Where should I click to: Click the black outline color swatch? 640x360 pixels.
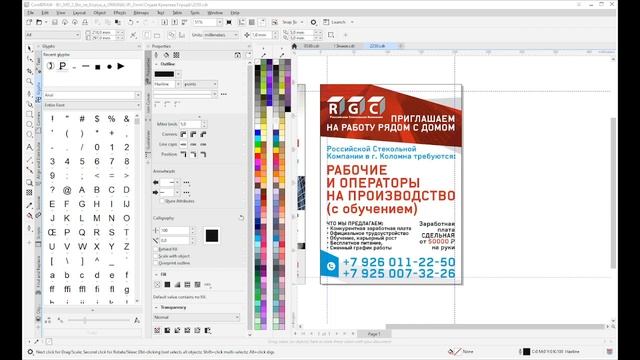[164, 74]
